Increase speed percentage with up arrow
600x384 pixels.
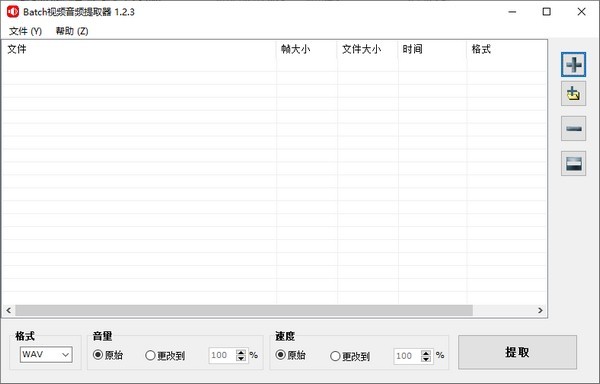click(426, 353)
